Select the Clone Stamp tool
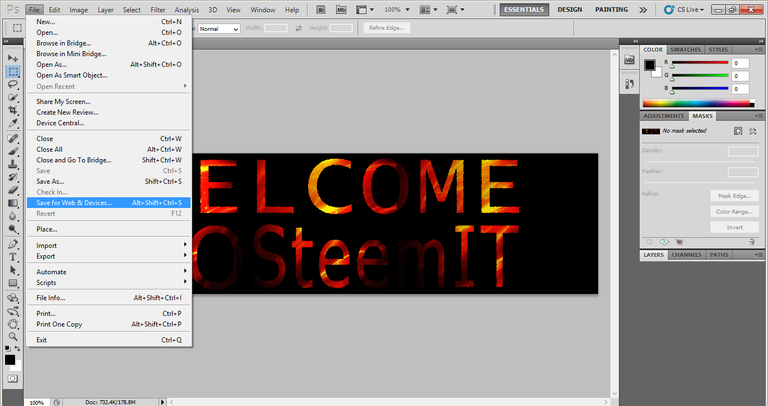Screen dimensions: 768x406 tap(13, 164)
